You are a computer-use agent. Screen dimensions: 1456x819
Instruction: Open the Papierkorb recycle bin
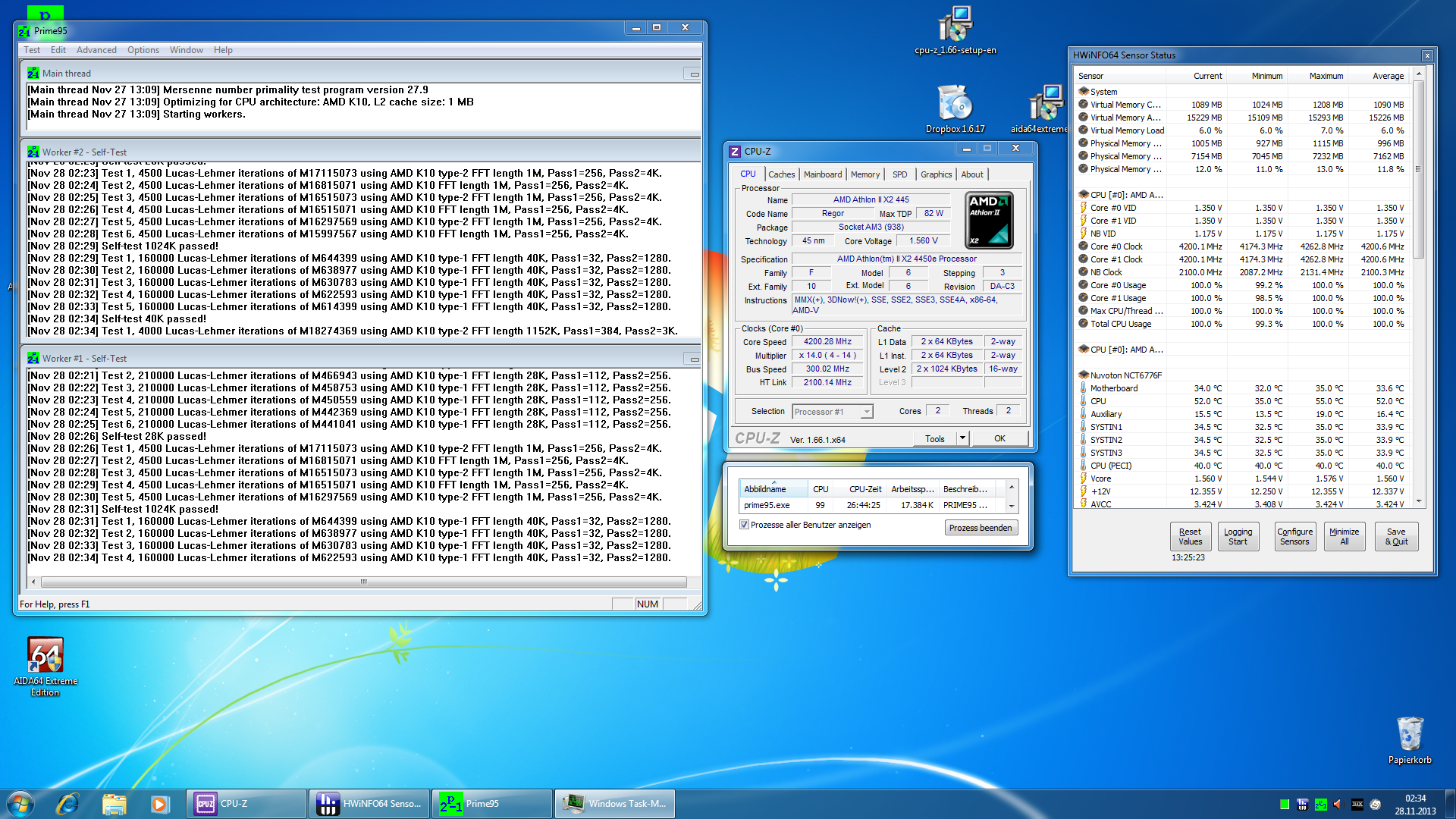[x=1410, y=739]
